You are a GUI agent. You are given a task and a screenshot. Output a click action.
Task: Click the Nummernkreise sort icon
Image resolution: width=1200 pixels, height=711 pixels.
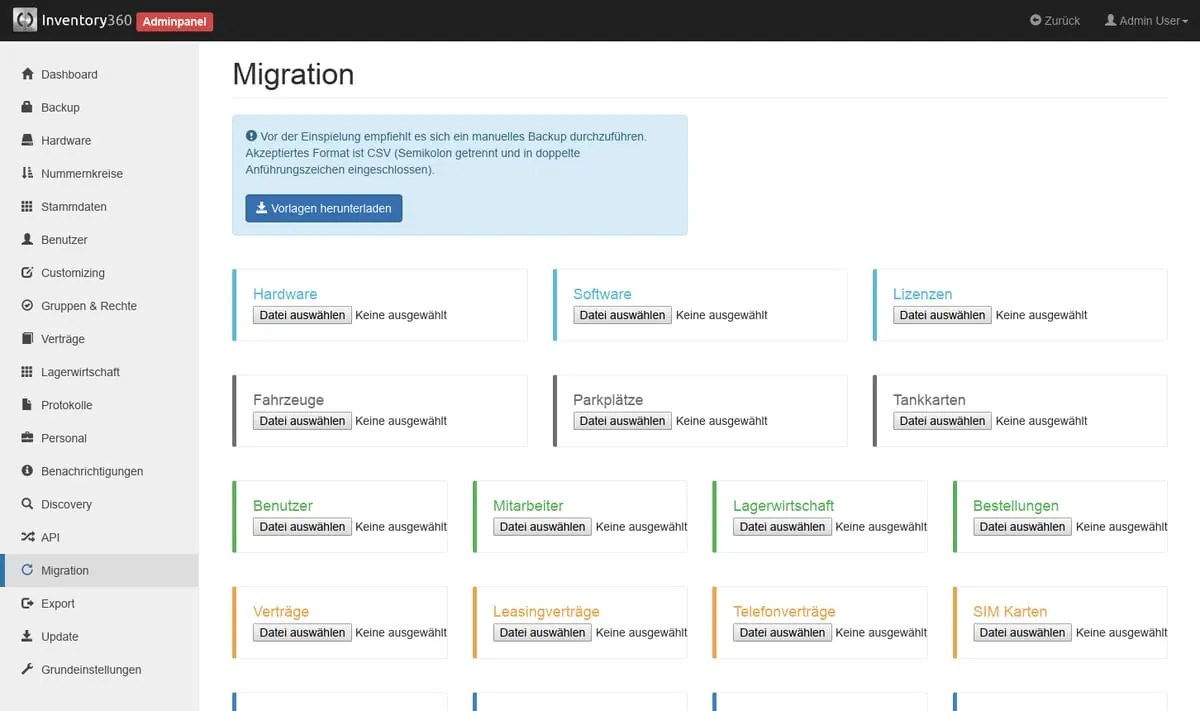click(x=27, y=173)
